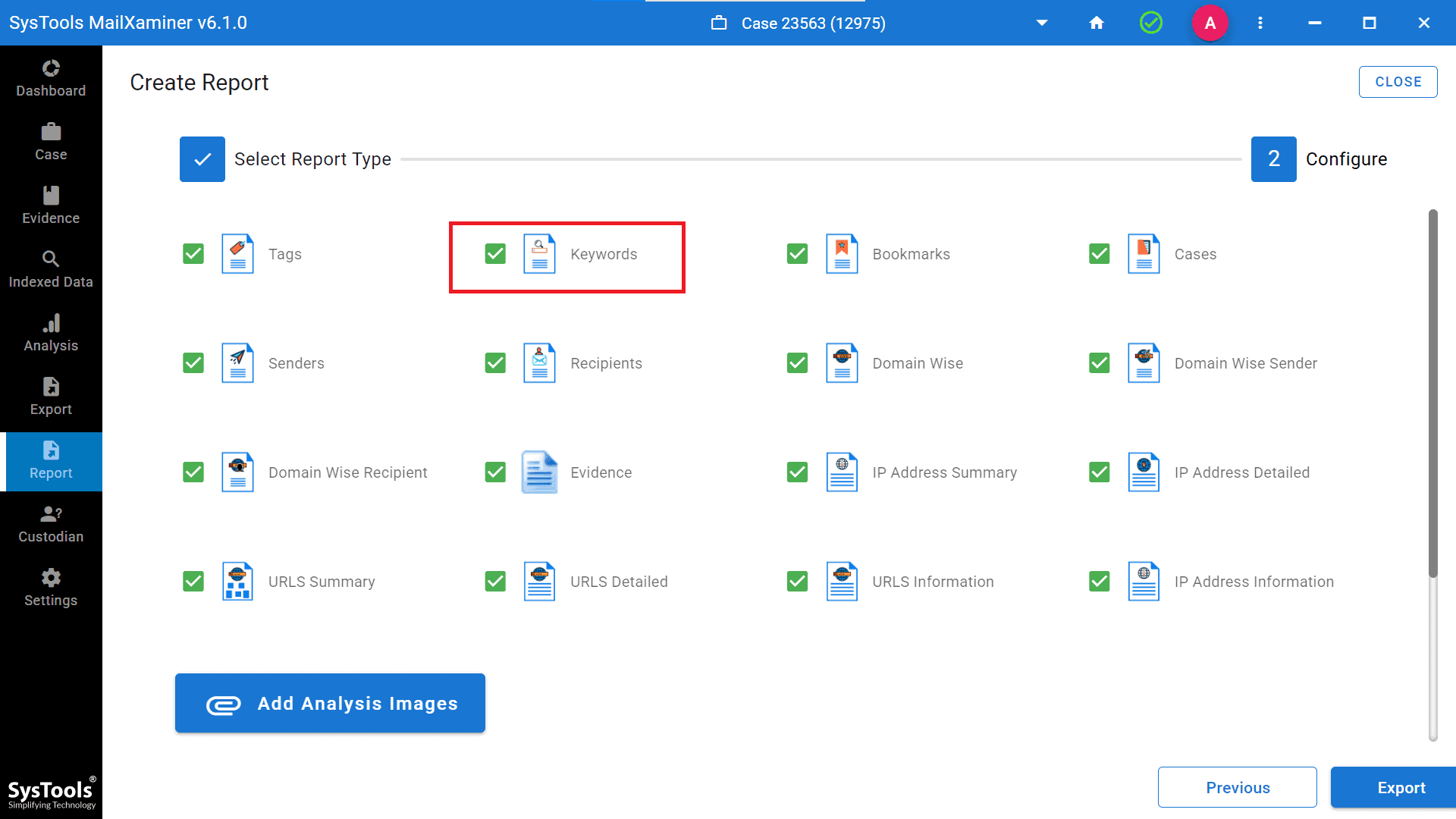The width and height of the screenshot is (1456, 819).
Task: Uncheck the IP Address Detailed checkbox
Action: (x=1099, y=472)
